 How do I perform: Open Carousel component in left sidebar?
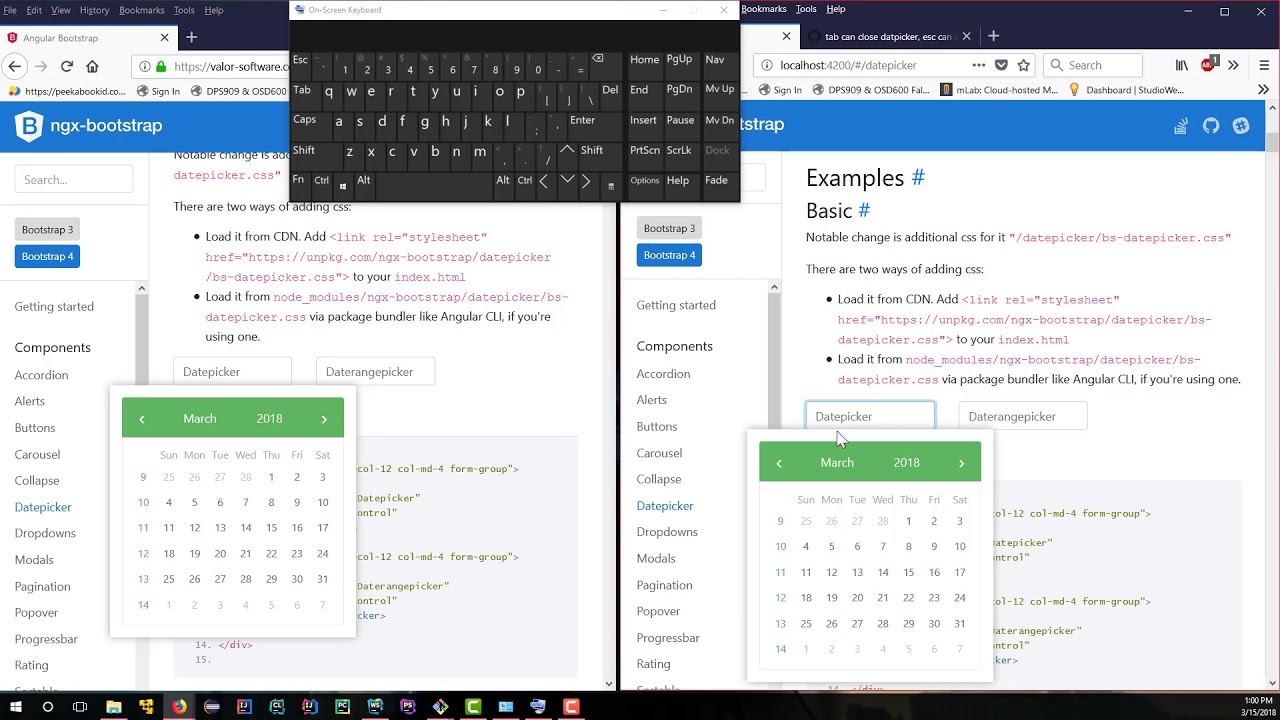(37, 455)
